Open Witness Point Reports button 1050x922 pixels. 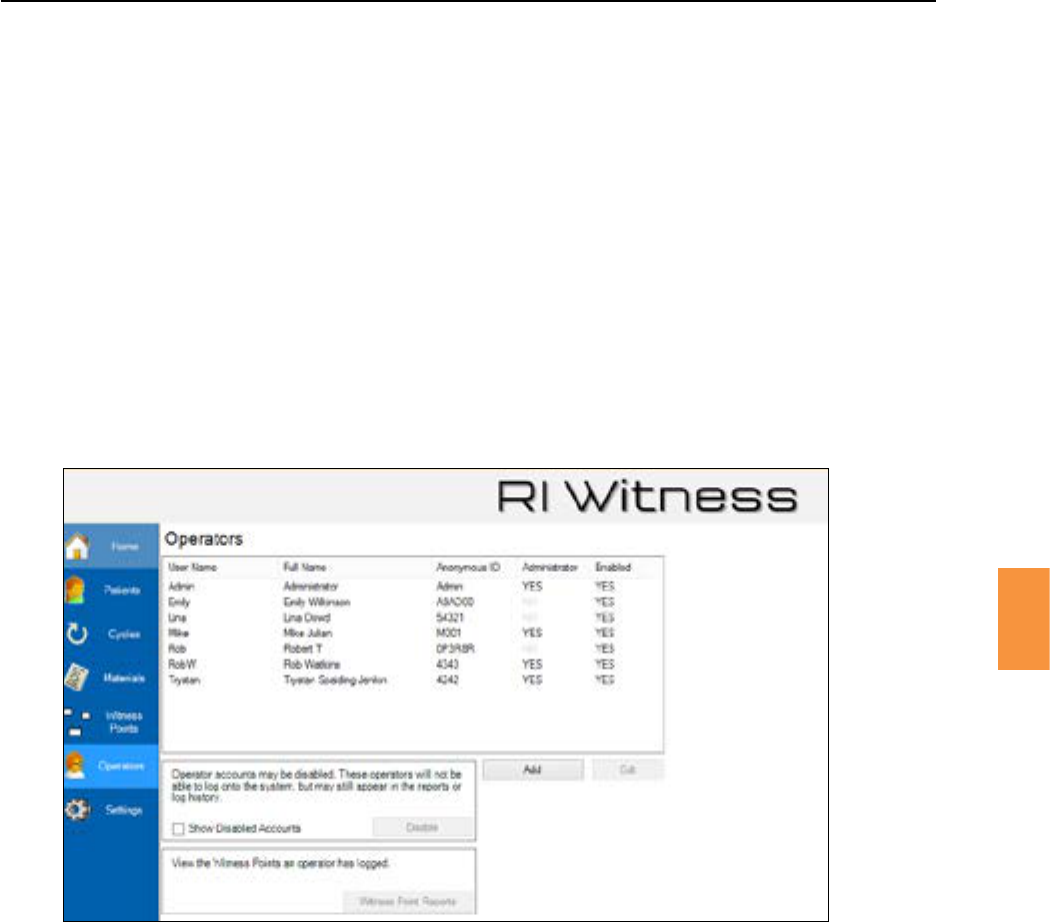[x=408, y=901]
